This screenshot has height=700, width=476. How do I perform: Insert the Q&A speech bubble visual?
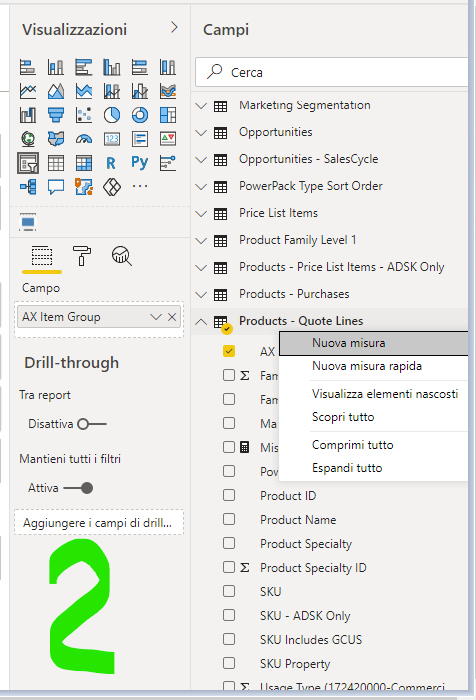click(56, 187)
